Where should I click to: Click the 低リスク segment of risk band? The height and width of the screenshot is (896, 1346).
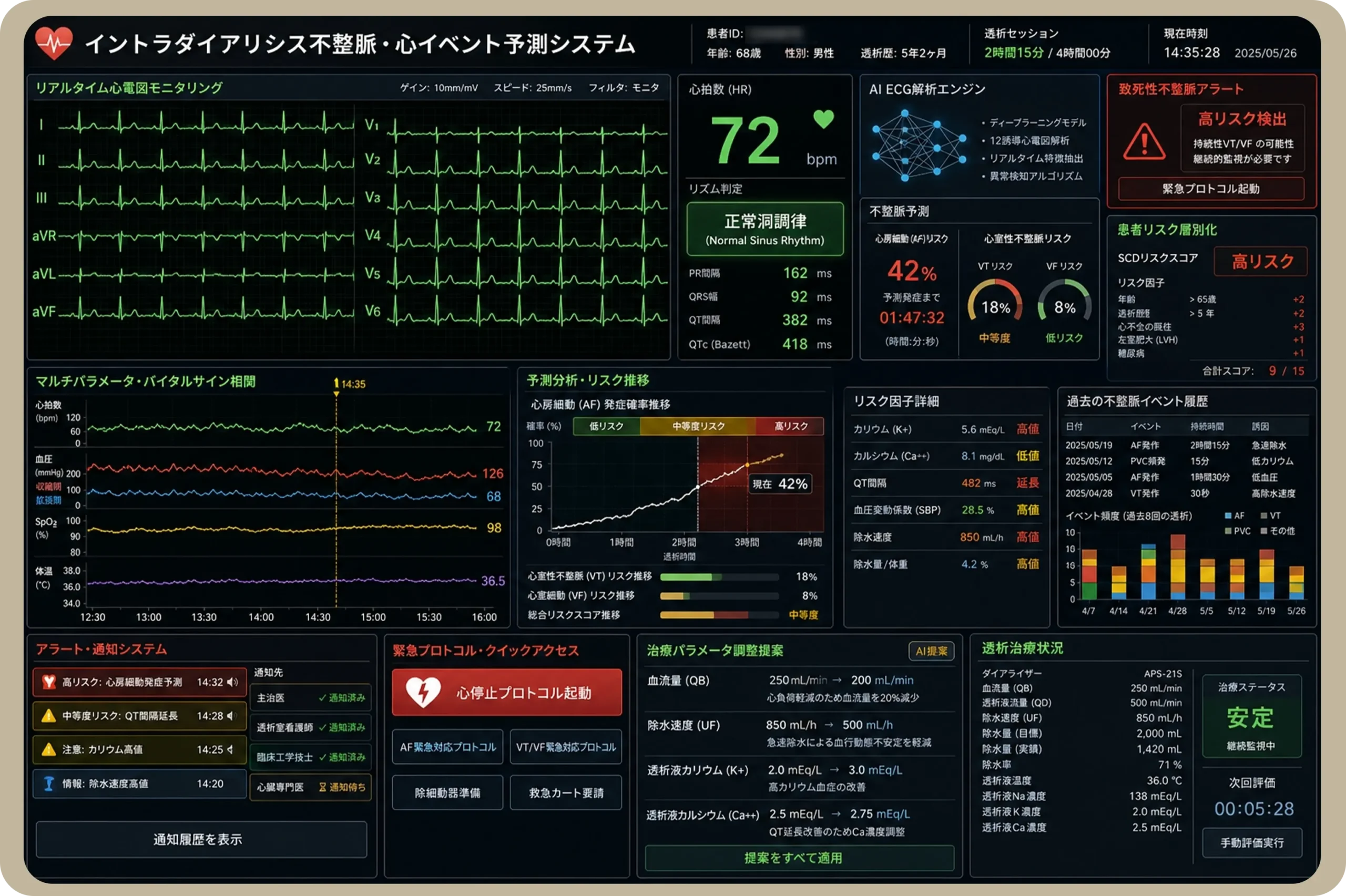pos(606,426)
